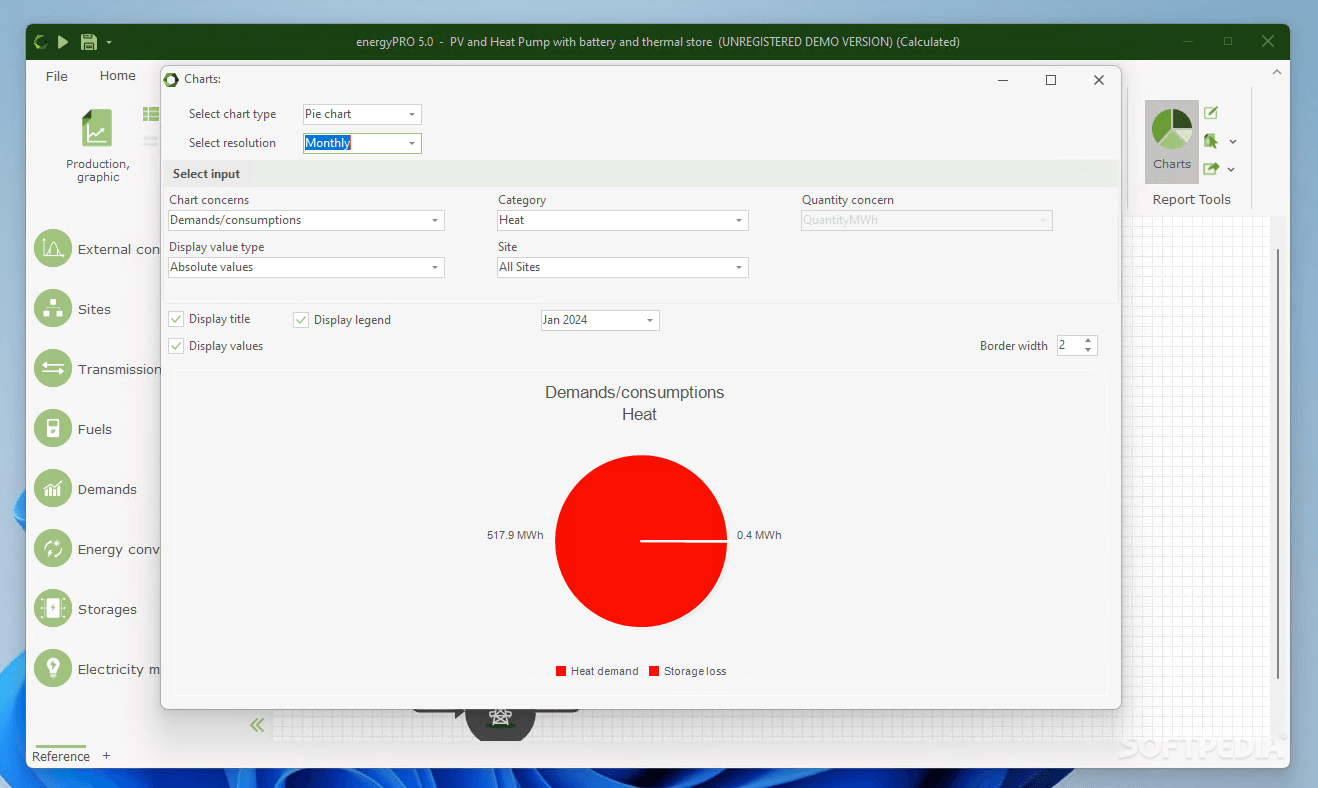This screenshot has width=1318, height=788.
Task: Toggle the Display title checkbox
Action: (x=176, y=319)
